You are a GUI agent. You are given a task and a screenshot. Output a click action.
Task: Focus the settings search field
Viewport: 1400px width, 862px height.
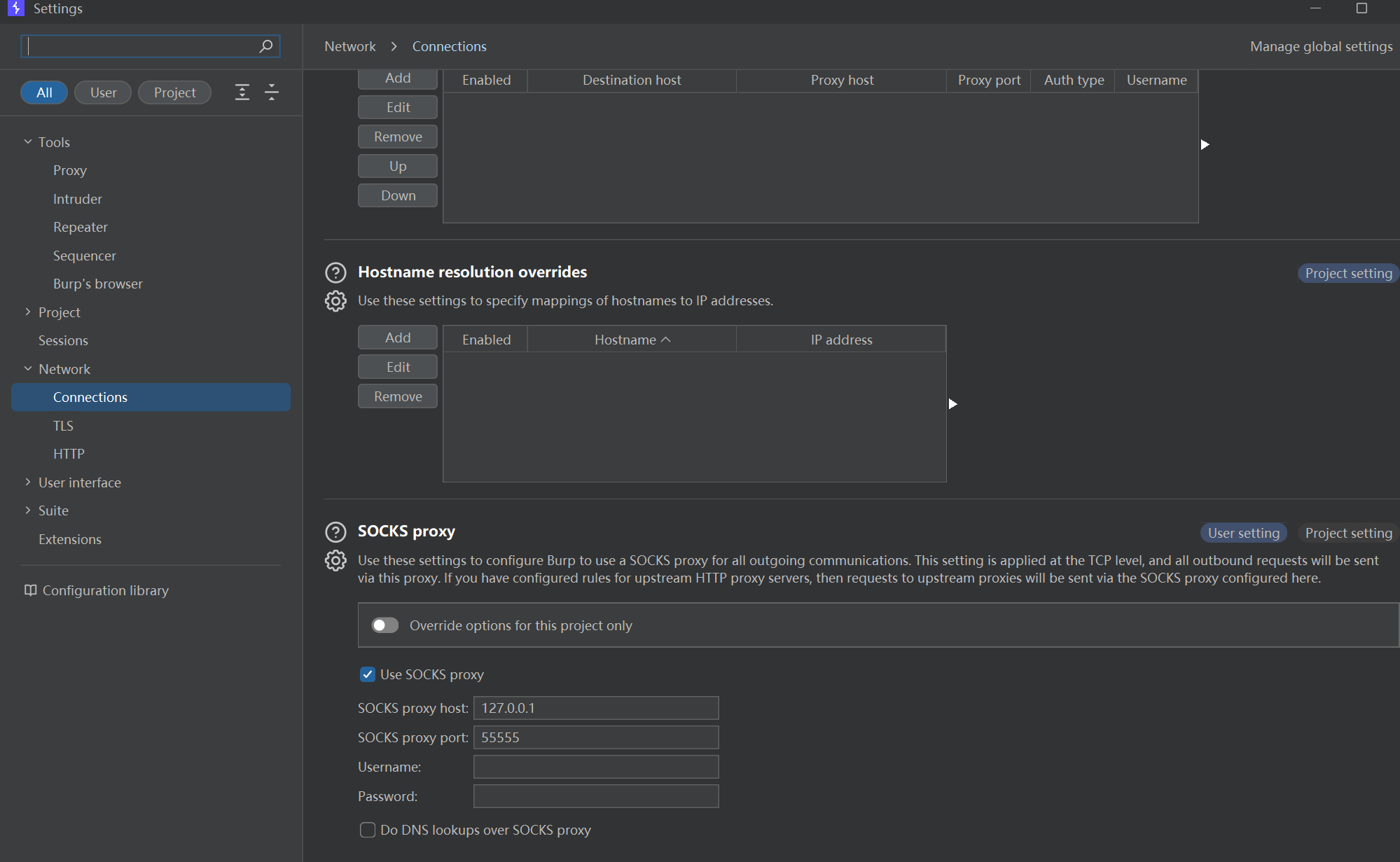tap(151, 46)
